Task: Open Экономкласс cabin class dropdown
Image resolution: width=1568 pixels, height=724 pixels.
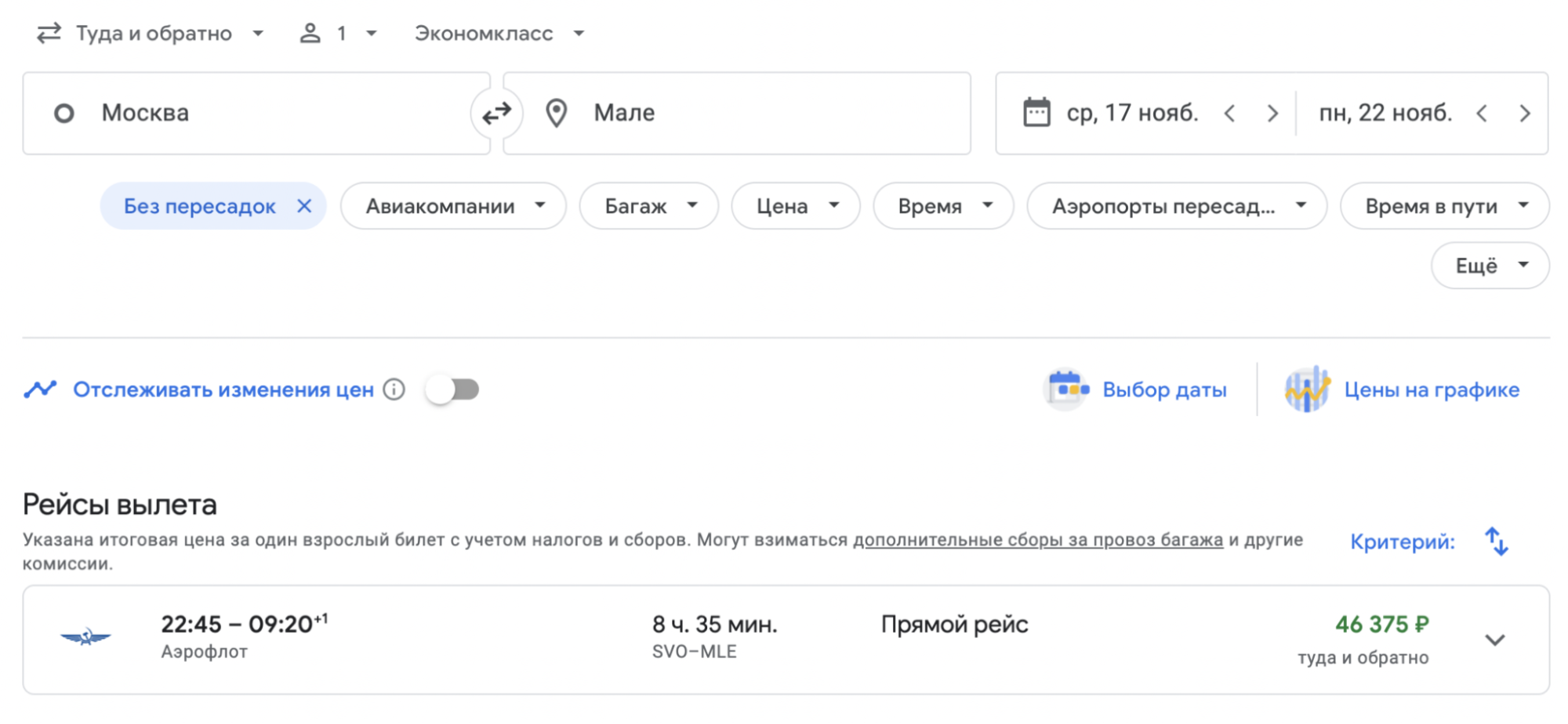Action: [x=499, y=33]
